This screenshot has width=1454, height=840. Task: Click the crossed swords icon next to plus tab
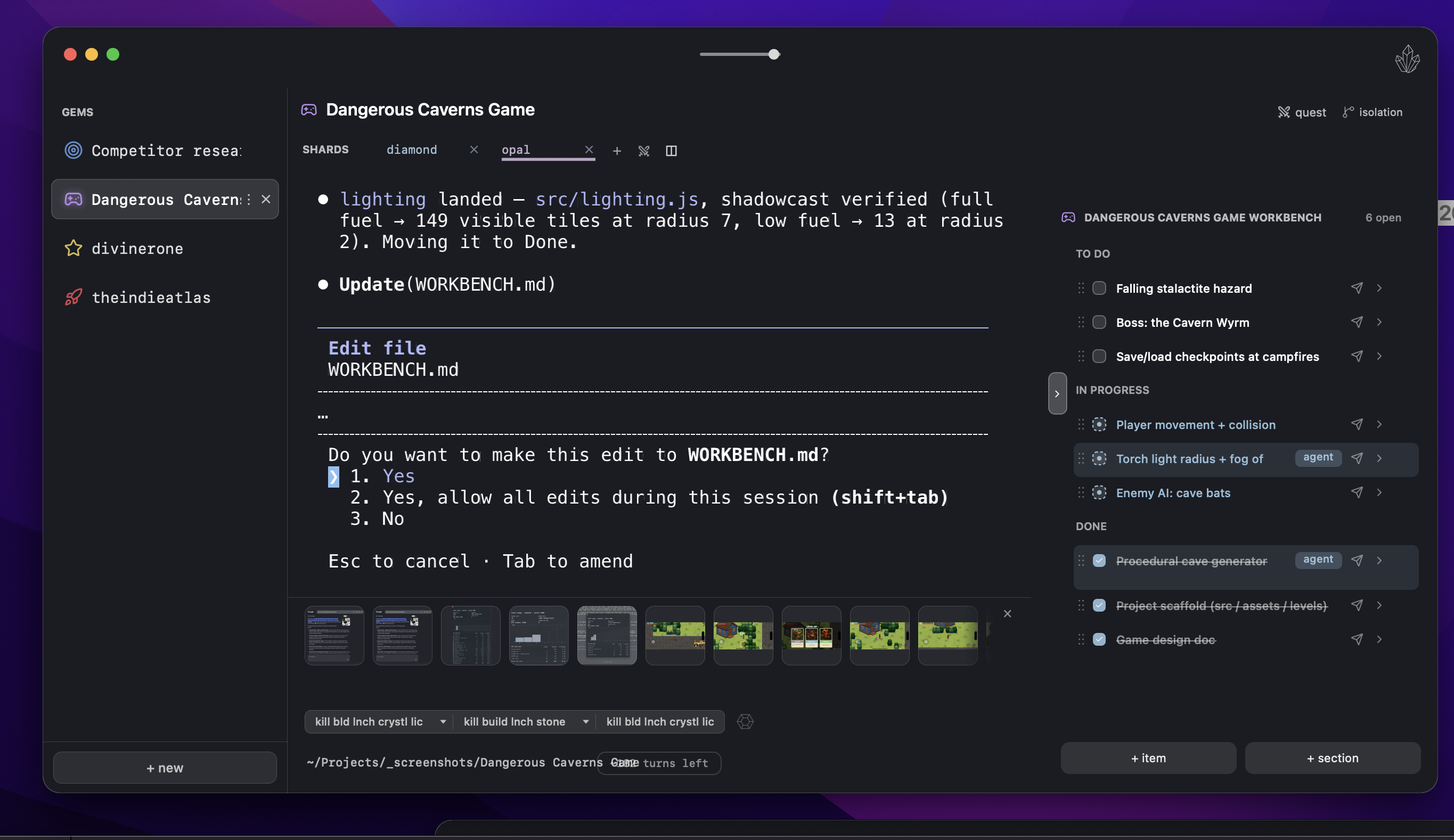click(644, 151)
